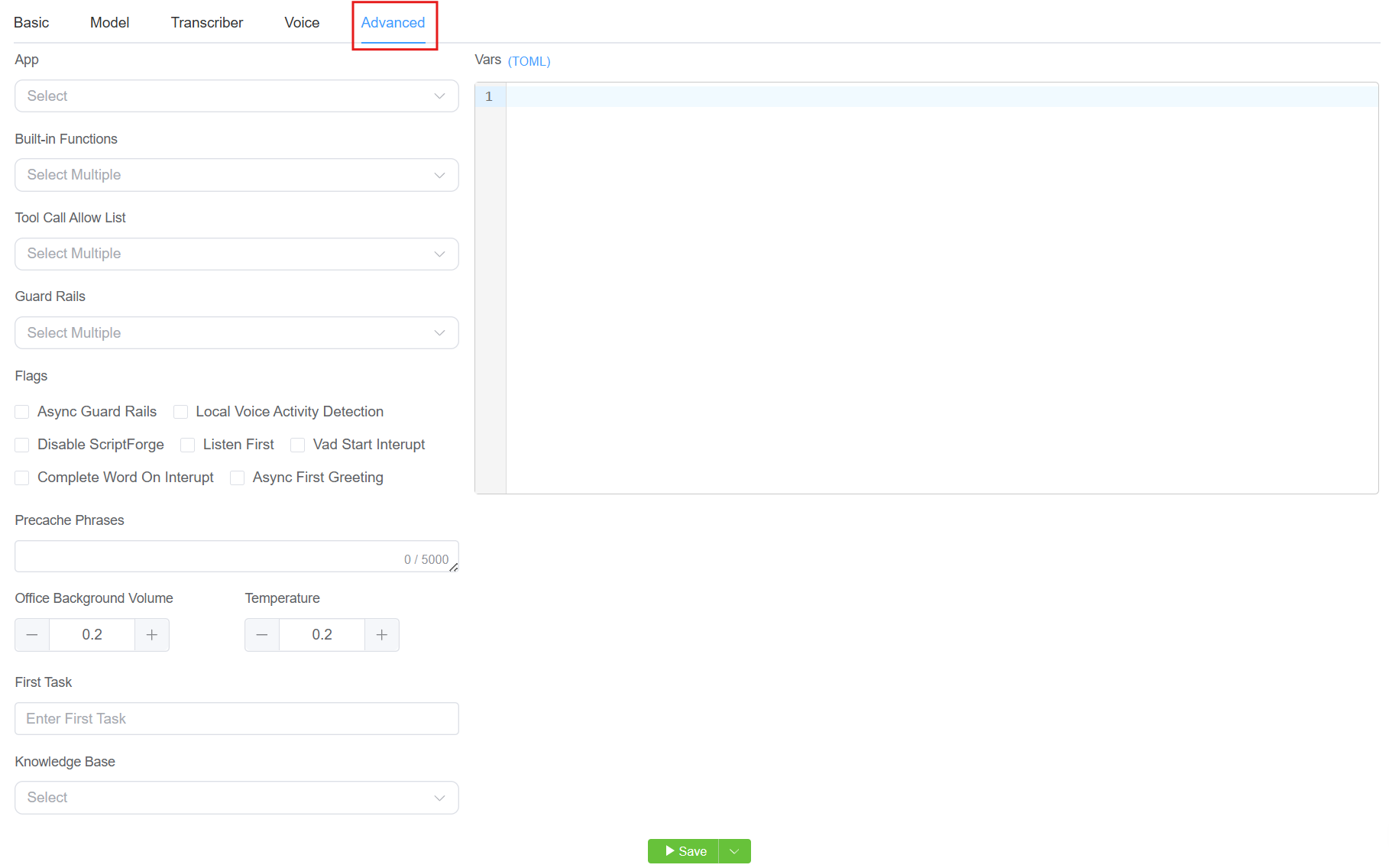The height and width of the screenshot is (868, 1389).
Task: Click the Temperature minus button
Action: pyautogui.click(x=262, y=635)
